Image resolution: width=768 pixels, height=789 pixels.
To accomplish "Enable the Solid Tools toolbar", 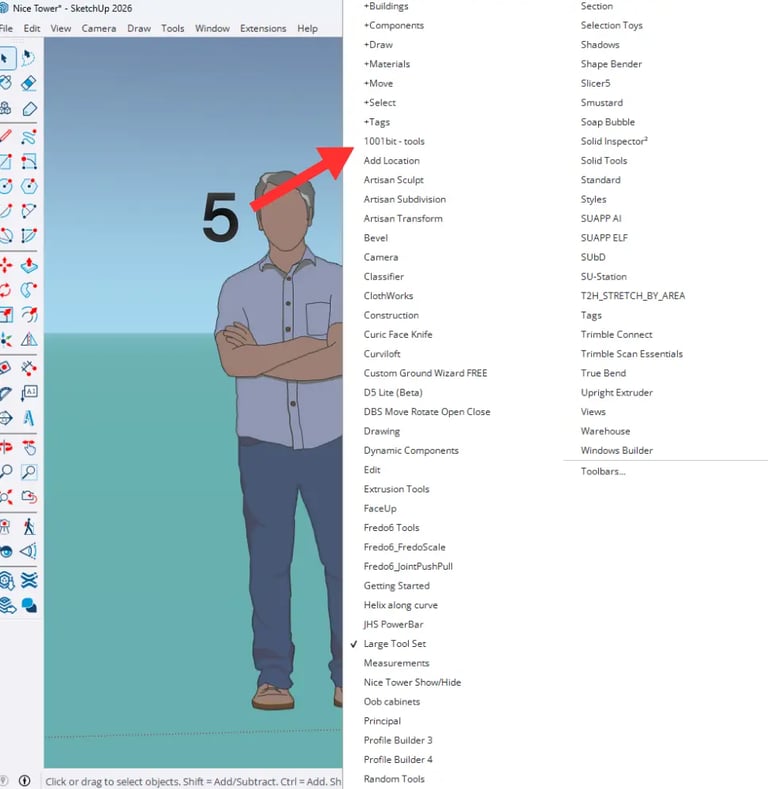I will [603, 161].
